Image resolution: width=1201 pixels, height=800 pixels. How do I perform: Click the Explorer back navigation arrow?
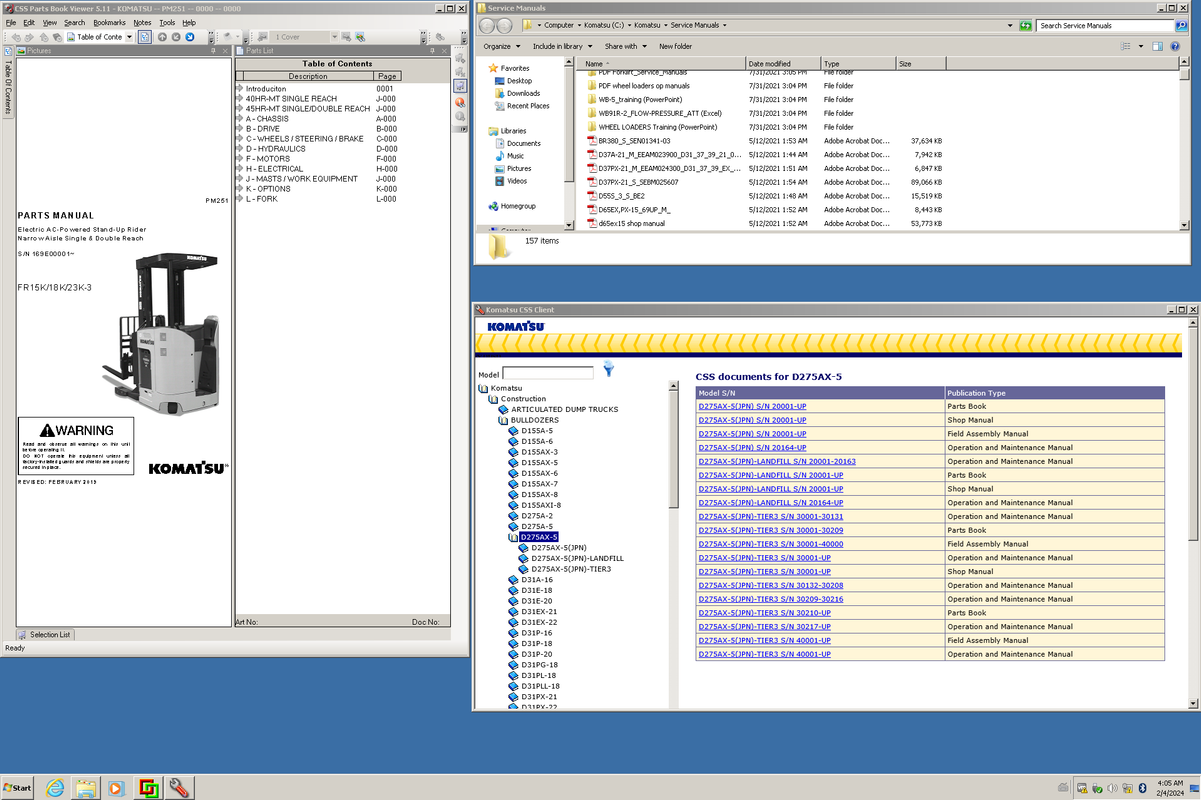pos(489,26)
